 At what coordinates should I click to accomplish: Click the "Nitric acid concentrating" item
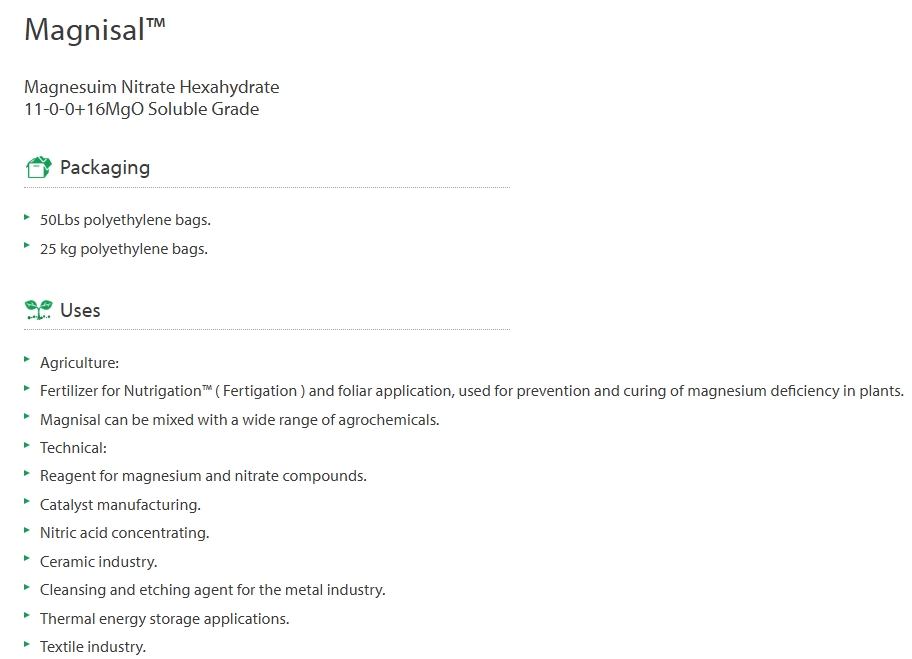tap(124, 533)
